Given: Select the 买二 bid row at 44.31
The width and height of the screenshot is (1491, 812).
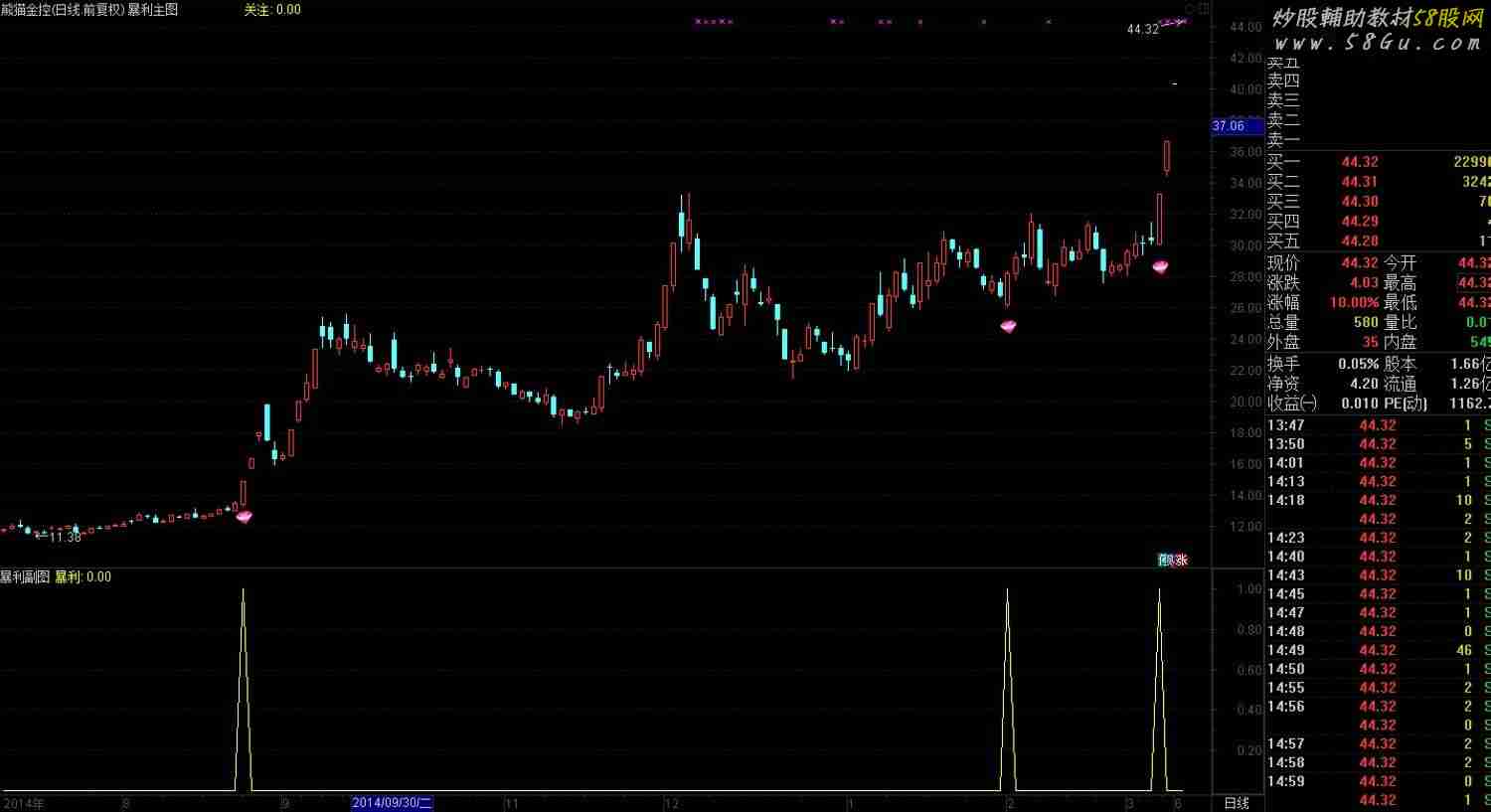Looking at the screenshot, I should 1379,182.
